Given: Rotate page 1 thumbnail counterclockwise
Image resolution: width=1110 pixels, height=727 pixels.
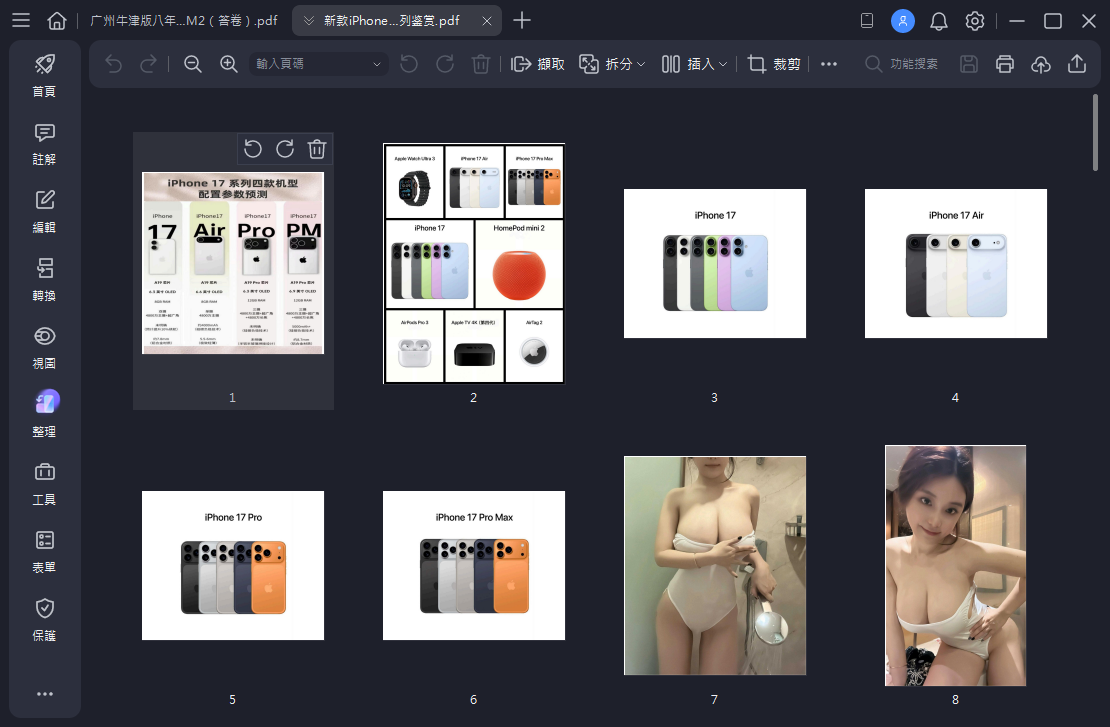Looking at the screenshot, I should (x=253, y=149).
